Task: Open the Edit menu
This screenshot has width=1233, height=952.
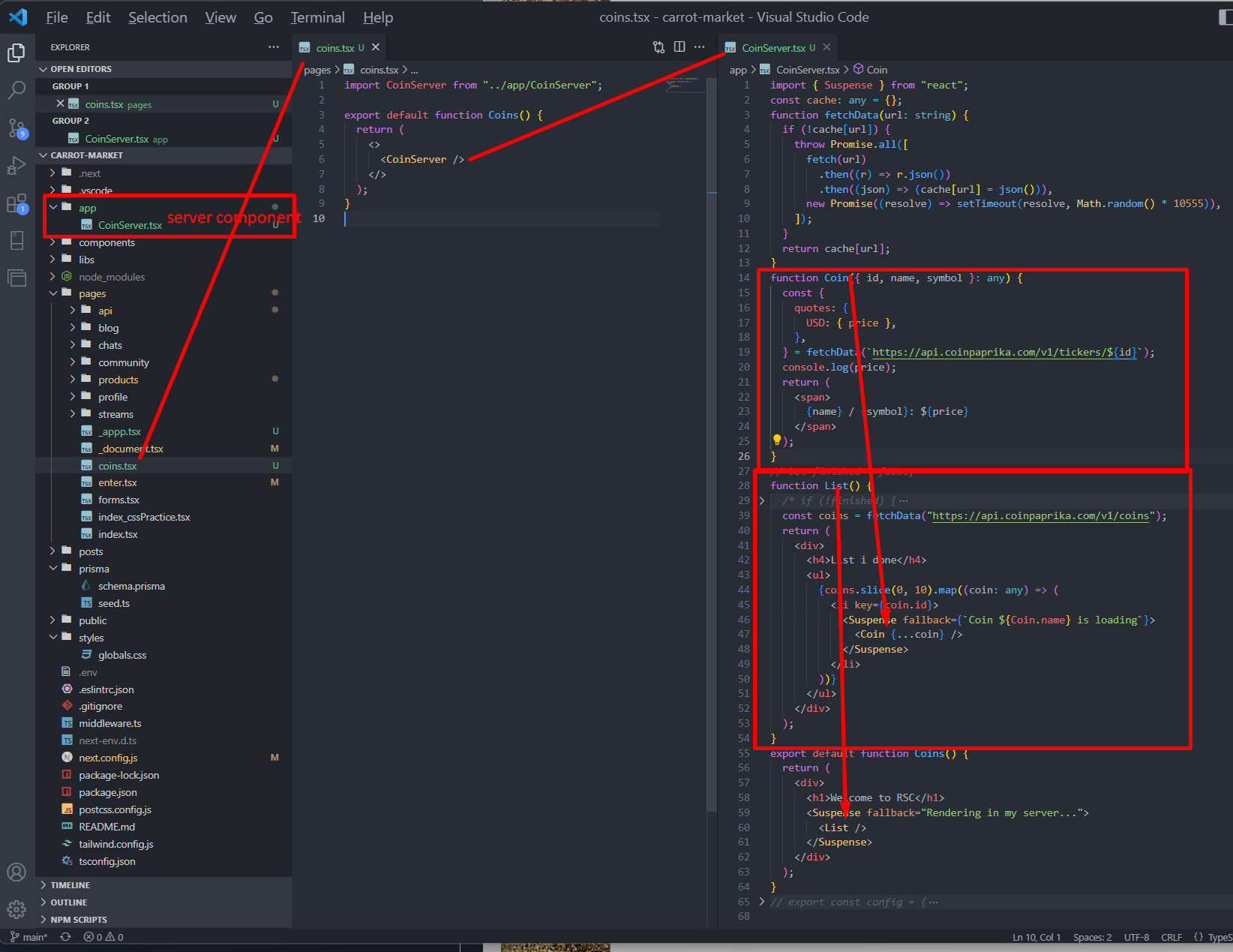Action: pos(98,17)
